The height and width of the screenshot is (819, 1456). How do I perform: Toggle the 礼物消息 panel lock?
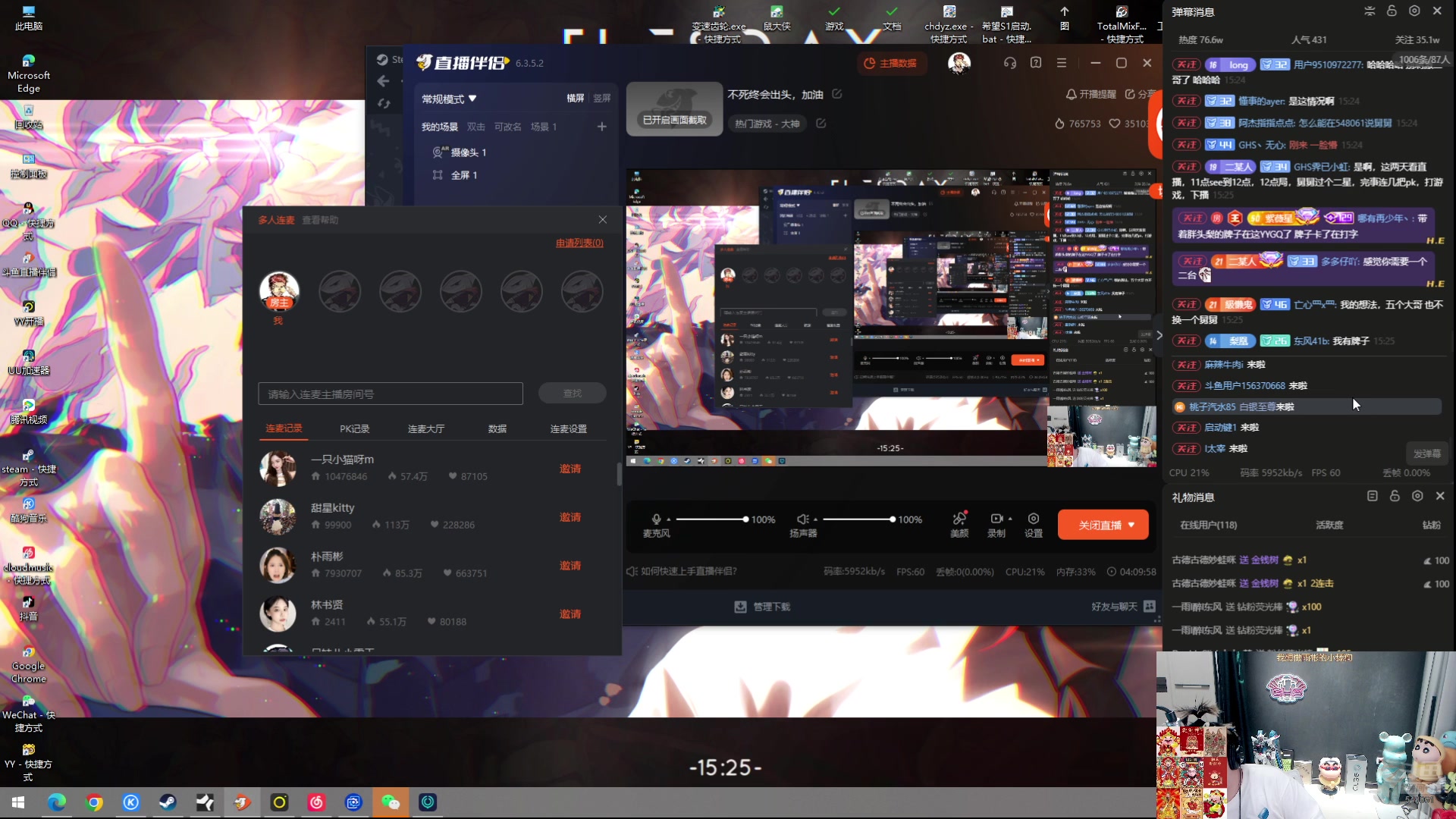tap(1395, 496)
